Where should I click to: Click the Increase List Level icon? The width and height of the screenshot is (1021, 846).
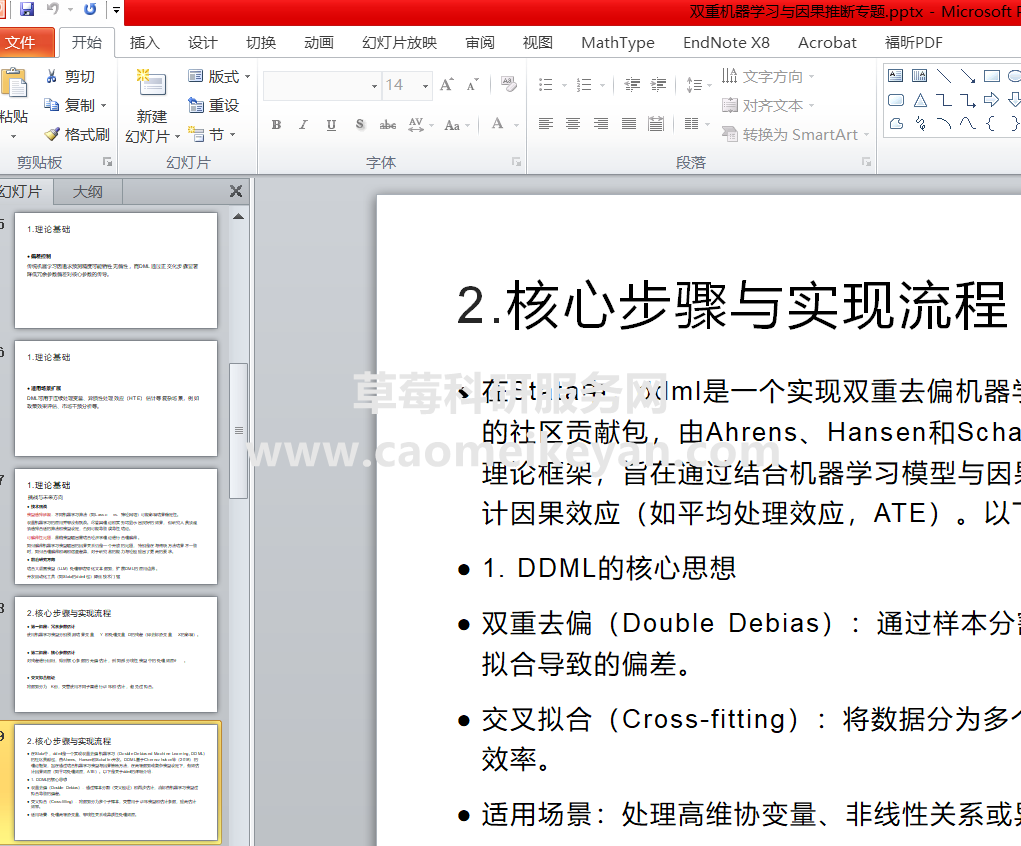658,85
